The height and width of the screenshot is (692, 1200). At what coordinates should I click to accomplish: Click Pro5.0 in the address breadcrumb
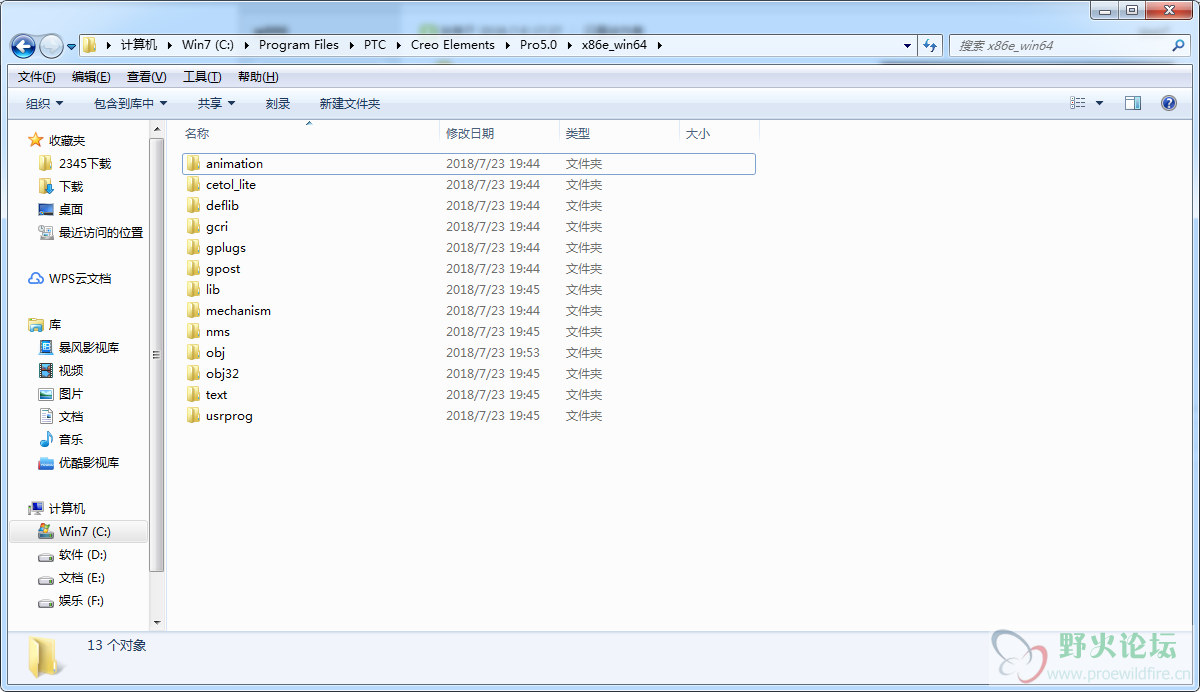pyautogui.click(x=538, y=45)
